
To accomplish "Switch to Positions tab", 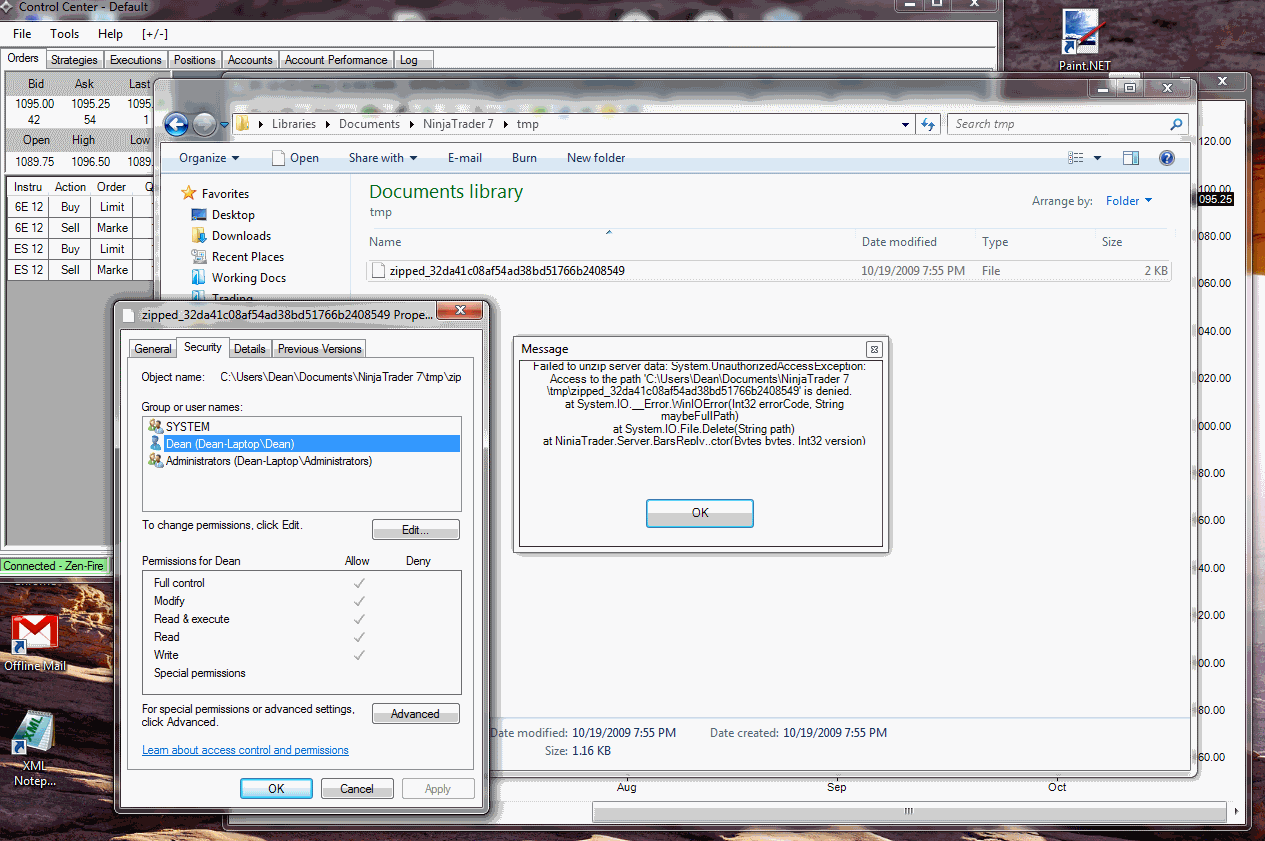I will (194, 60).
